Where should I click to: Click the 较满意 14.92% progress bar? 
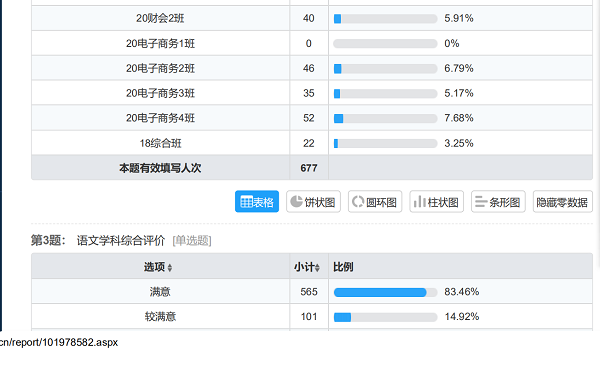385,317
